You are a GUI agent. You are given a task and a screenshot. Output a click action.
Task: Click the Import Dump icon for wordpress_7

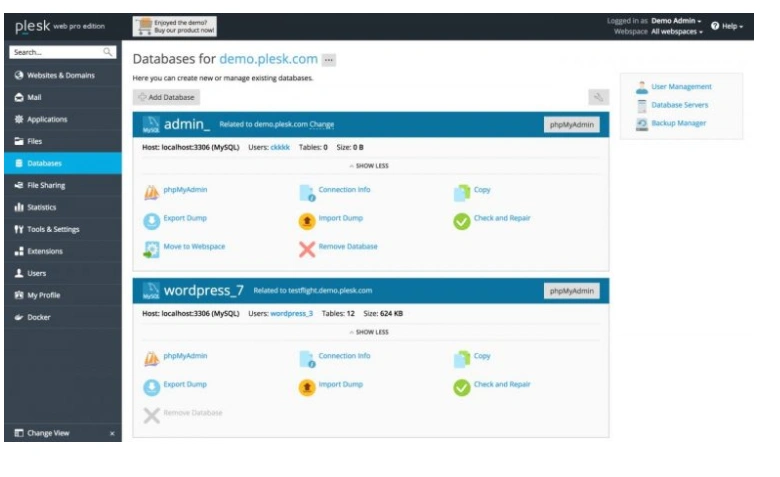pos(307,387)
